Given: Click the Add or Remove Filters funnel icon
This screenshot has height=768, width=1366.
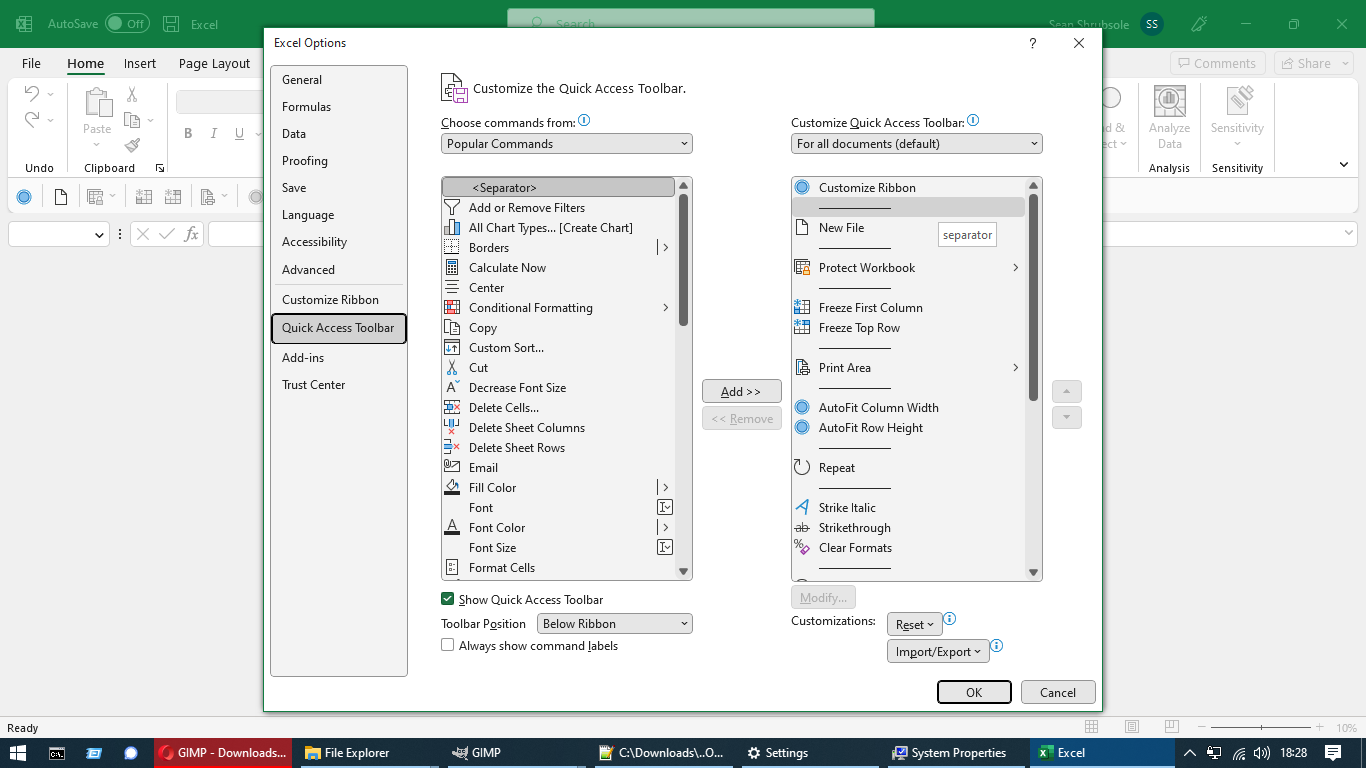Looking at the screenshot, I should (x=452, y=208).
